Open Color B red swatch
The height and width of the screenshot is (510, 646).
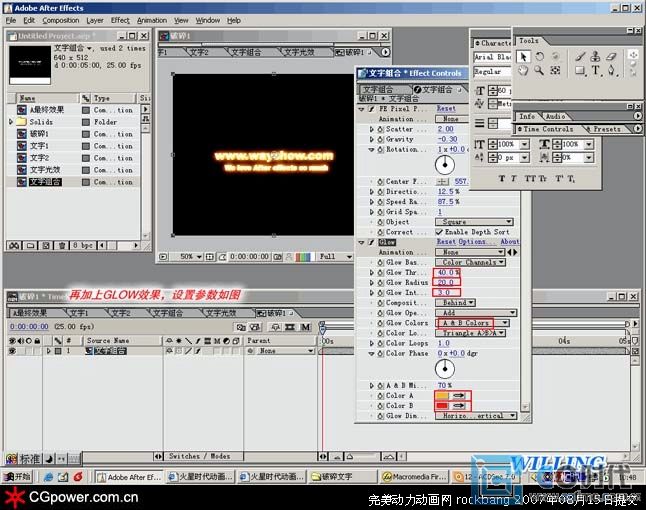(442, 406)
